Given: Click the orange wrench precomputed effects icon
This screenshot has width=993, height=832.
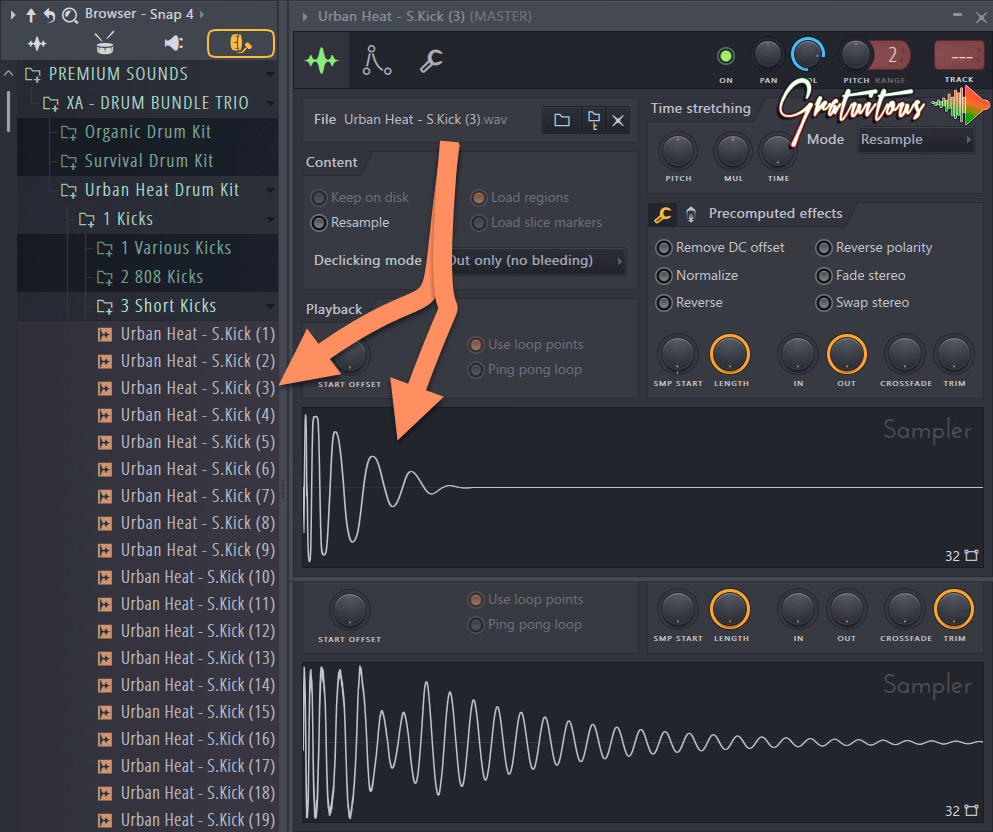Looking at the screenshot, I should [x=663, y=215].
